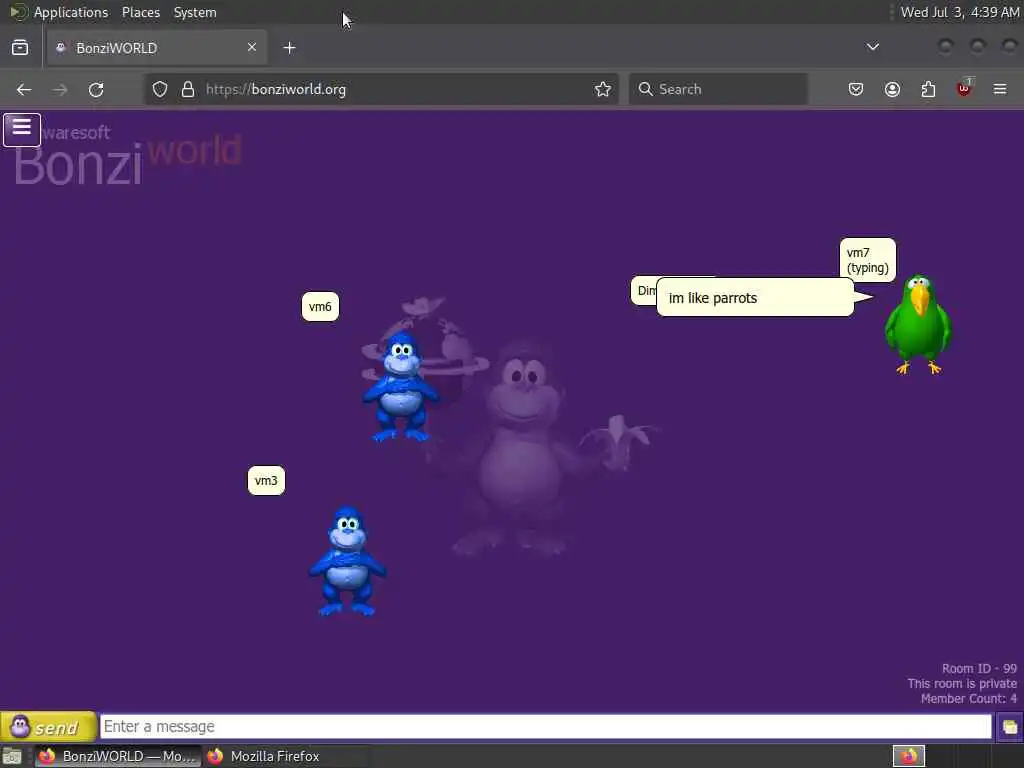Go back one page
Screen dimensions: 1024x768
click(x=24, y=89)
